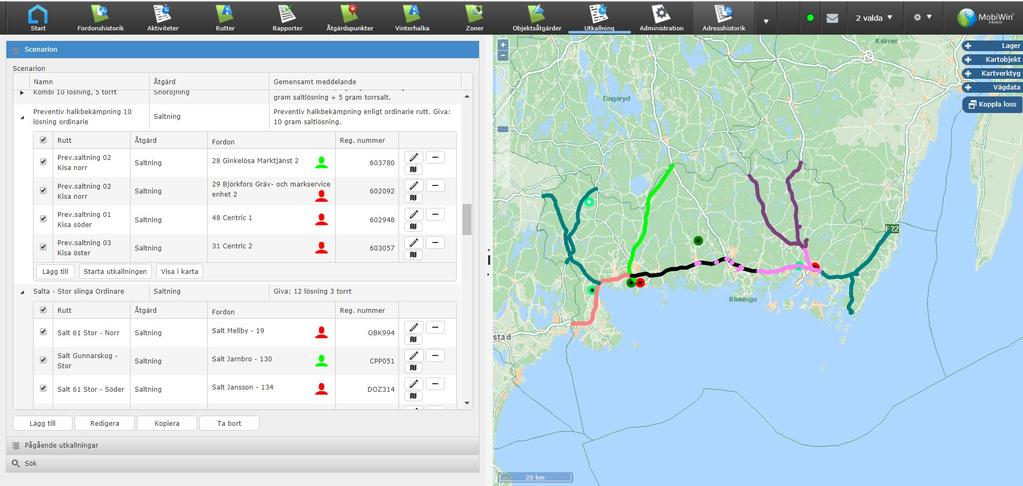Switch to the Utkallning module
Screen dimensions: 1023x486
coord(599,18)
